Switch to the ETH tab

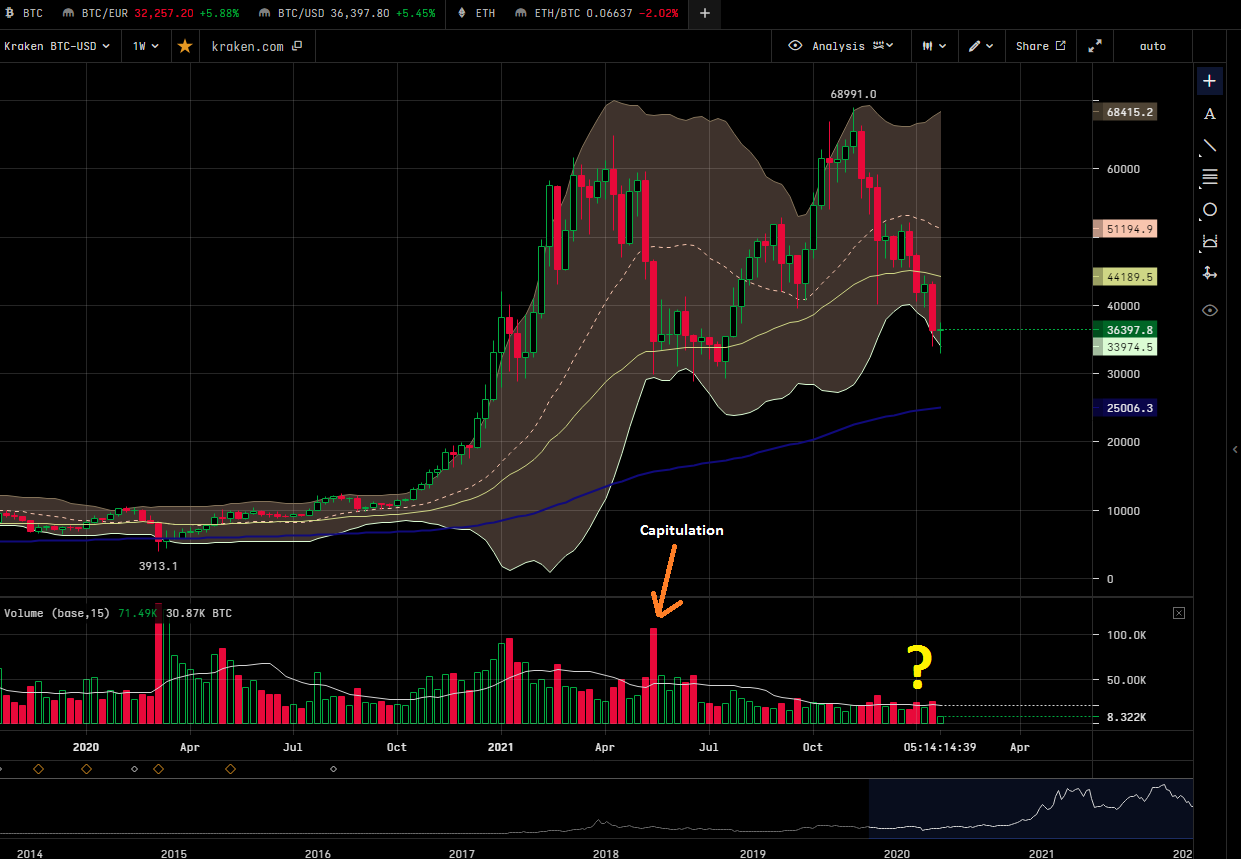coord(477,14)
